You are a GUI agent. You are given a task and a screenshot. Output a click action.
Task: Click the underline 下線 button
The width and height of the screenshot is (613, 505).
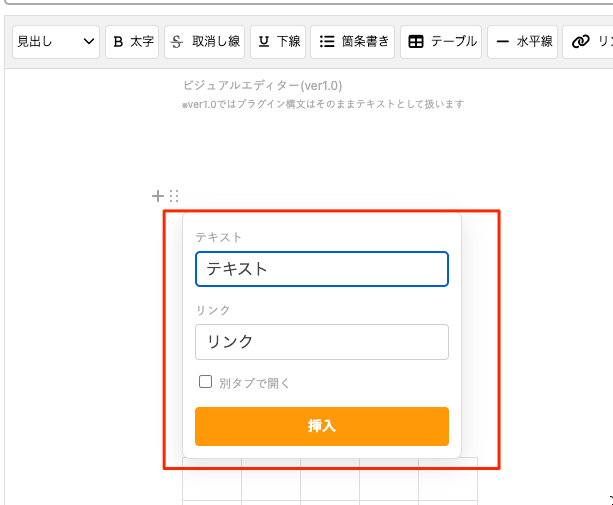click(x=278, y=42)
